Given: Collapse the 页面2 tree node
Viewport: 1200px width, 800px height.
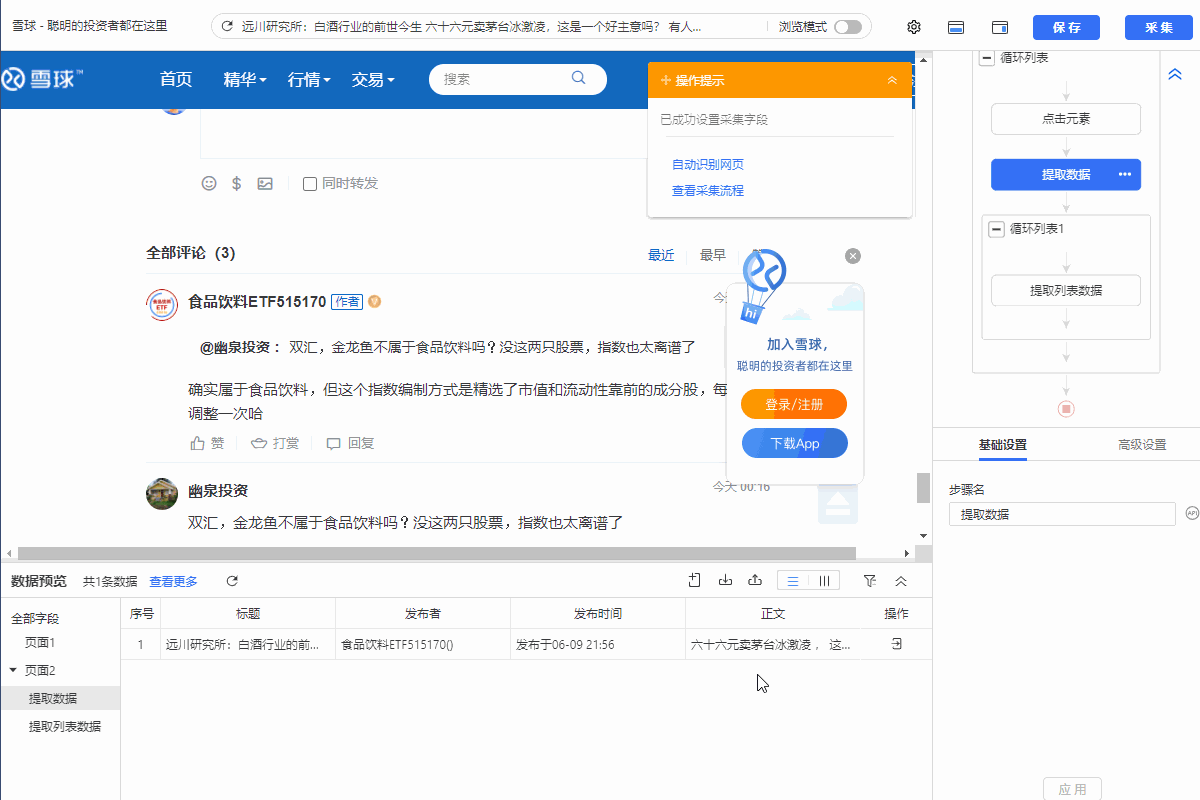Looking at the screenshot, I should pos(13,670).
